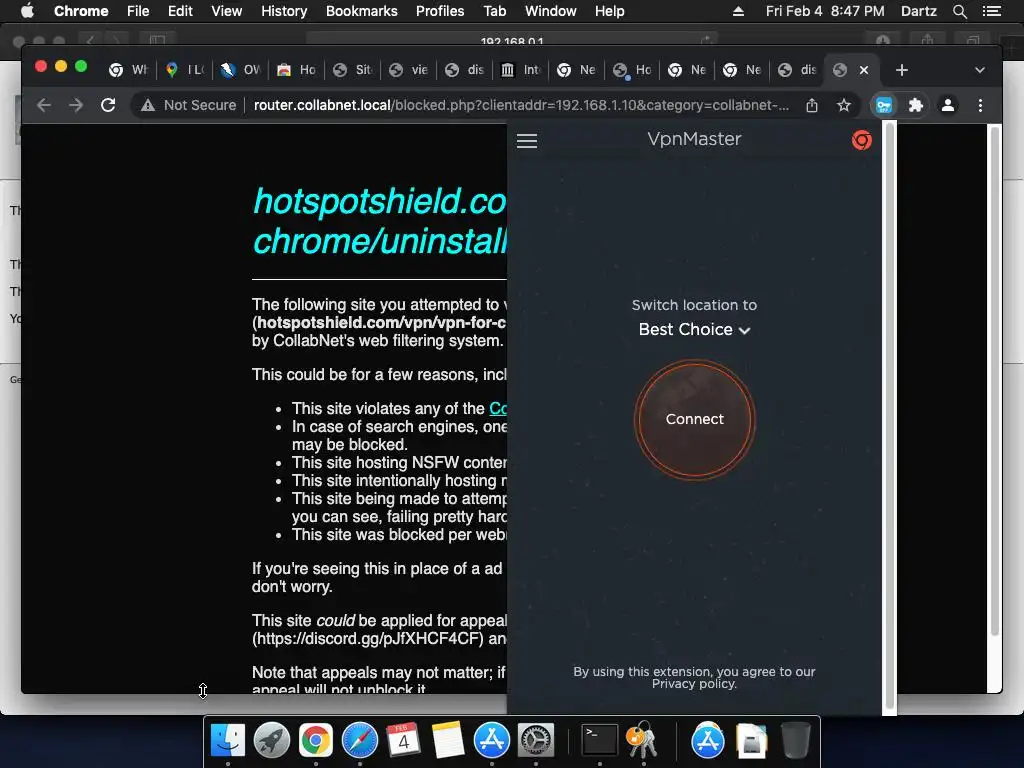Open the Edit menu
Screen dimensions: 1024x768
[180, 11]
